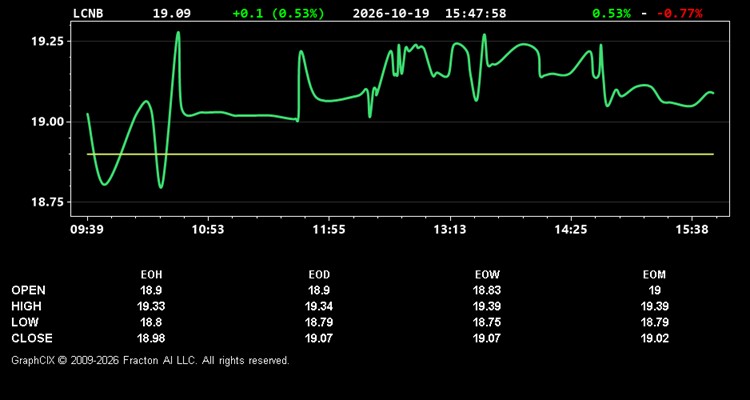Select the 10:53 time axis label
The height and width of the screenshot is (400, 750).
(x=208, y=230)
